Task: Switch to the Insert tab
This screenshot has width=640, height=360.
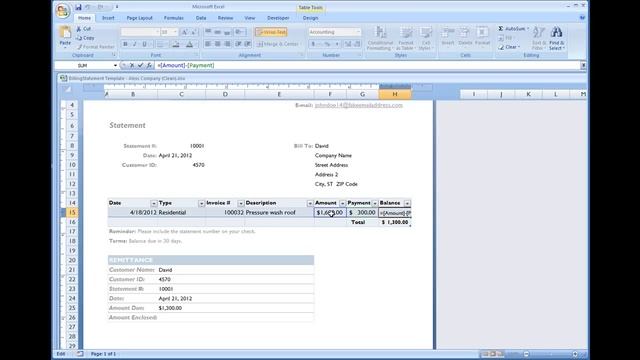Action: [108, 18]
